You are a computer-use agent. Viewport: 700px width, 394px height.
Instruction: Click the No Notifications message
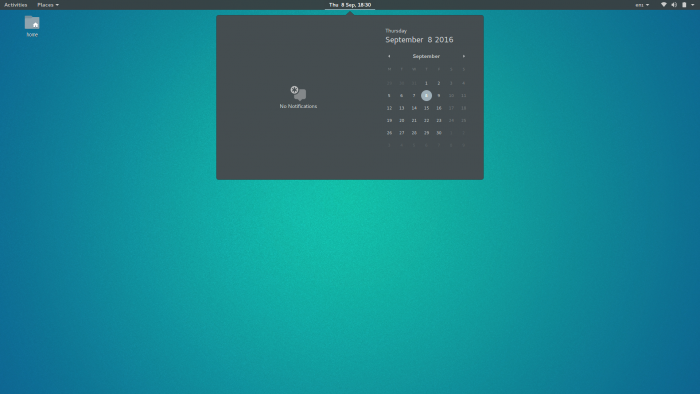point(298,106)
